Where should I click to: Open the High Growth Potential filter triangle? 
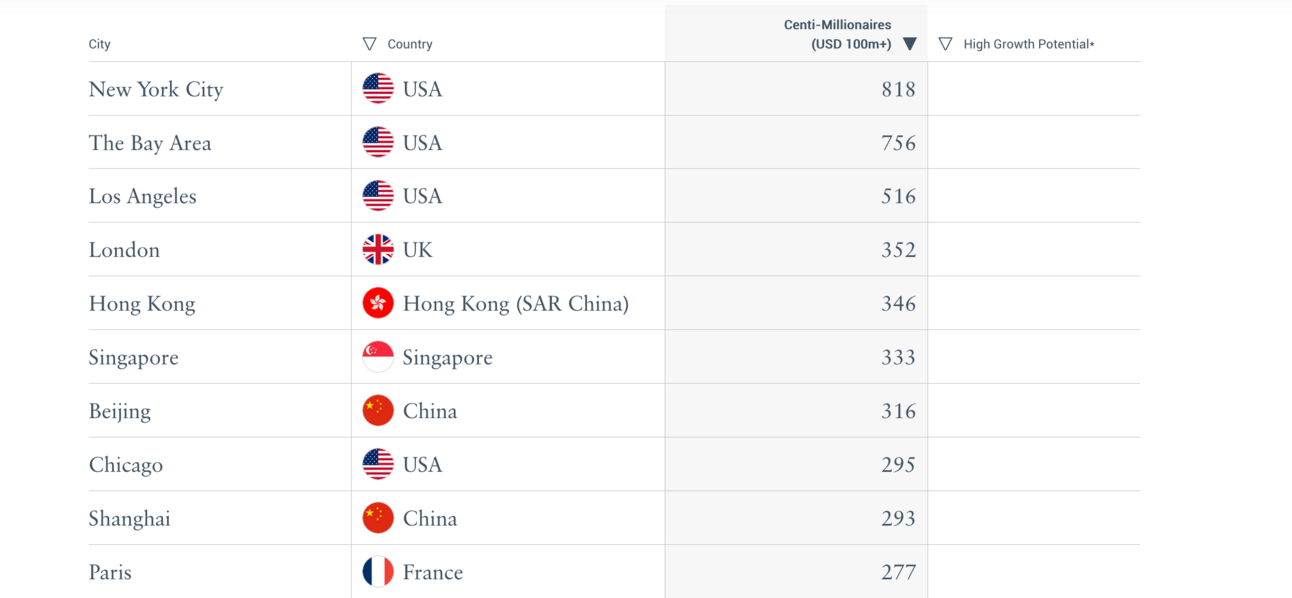tap(945, 44)
